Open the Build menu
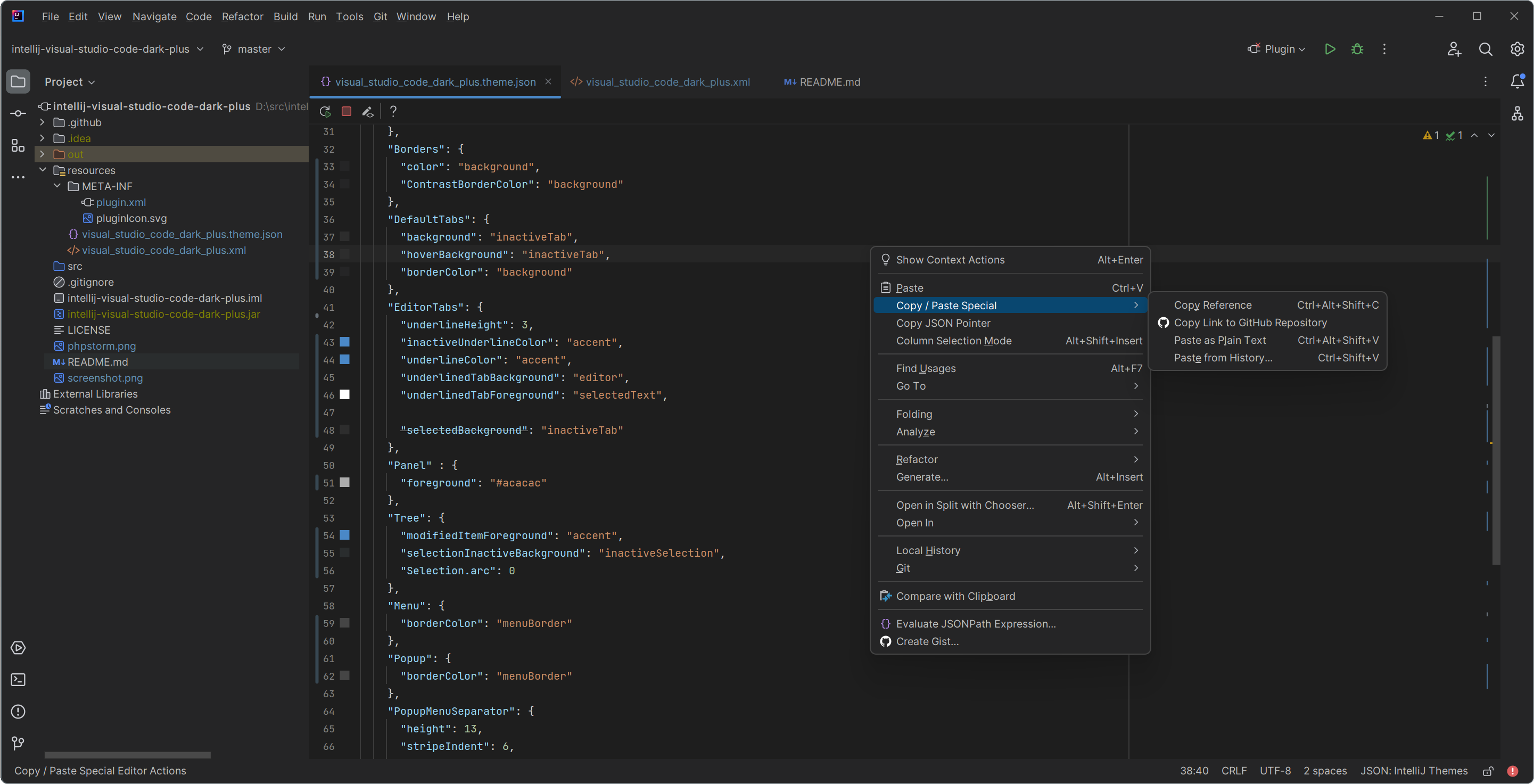Viewport: 1534px width, 784px height. tap(285, 16)
